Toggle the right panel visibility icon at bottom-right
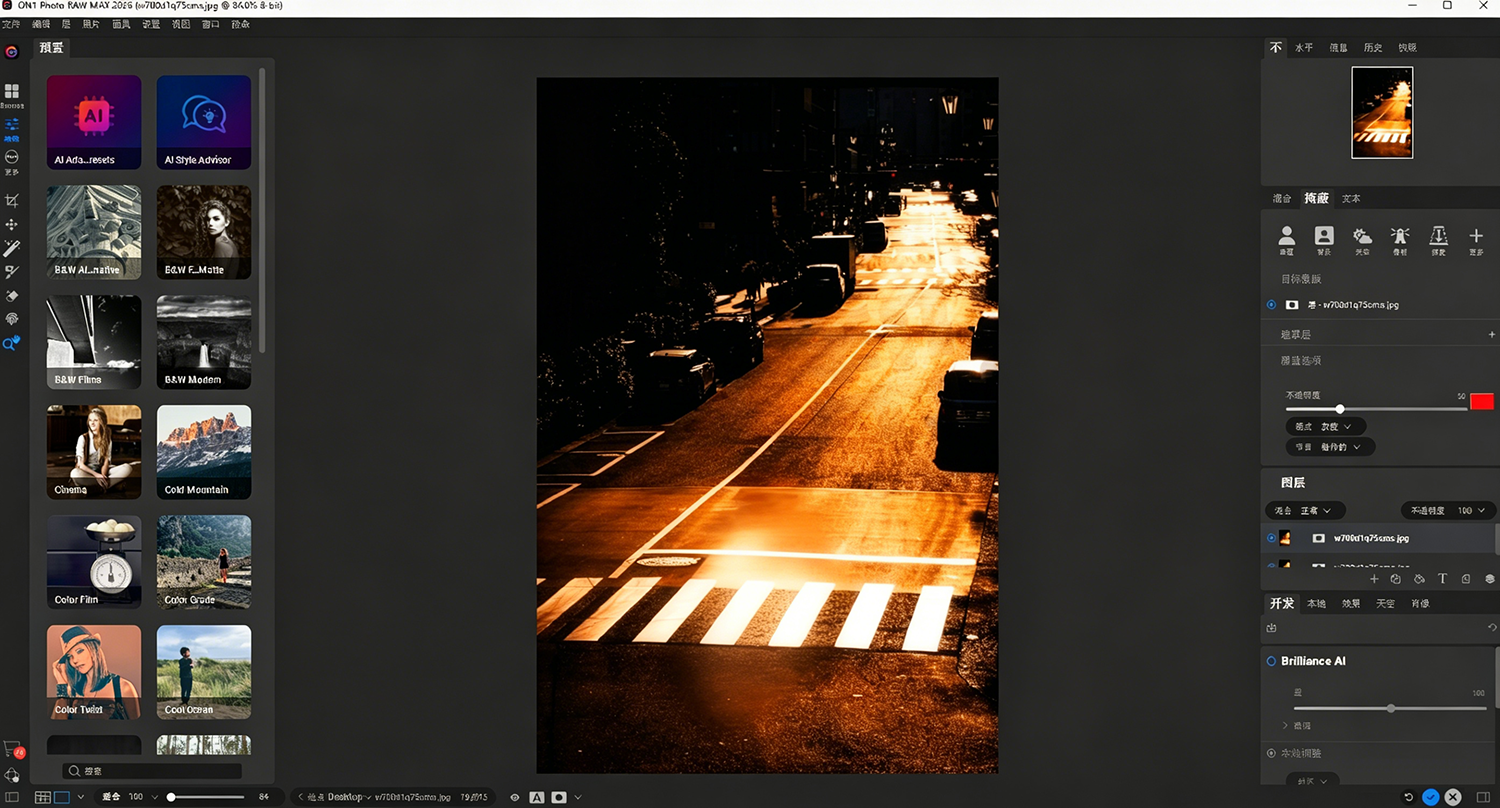Image resolution: width=1500 pixels, height=808 pixels. (1483, 797)
